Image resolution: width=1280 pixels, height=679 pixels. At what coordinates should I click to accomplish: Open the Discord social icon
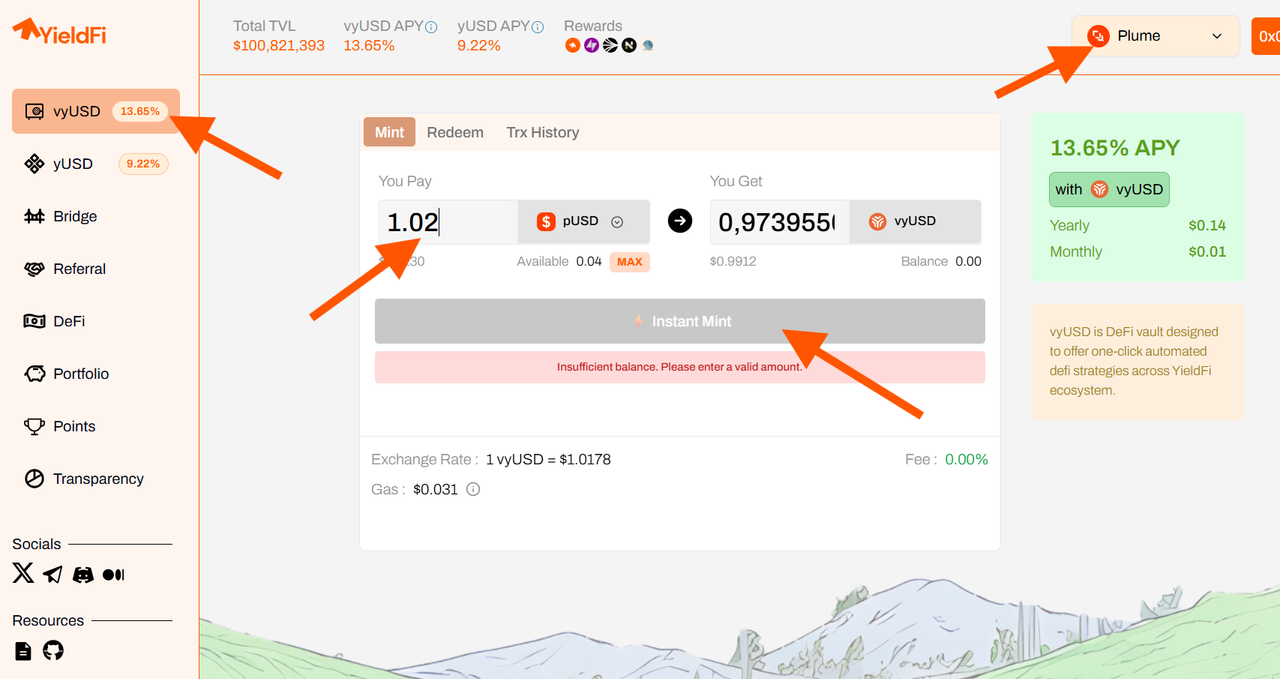pyautogui.click(x=84, y=575)
